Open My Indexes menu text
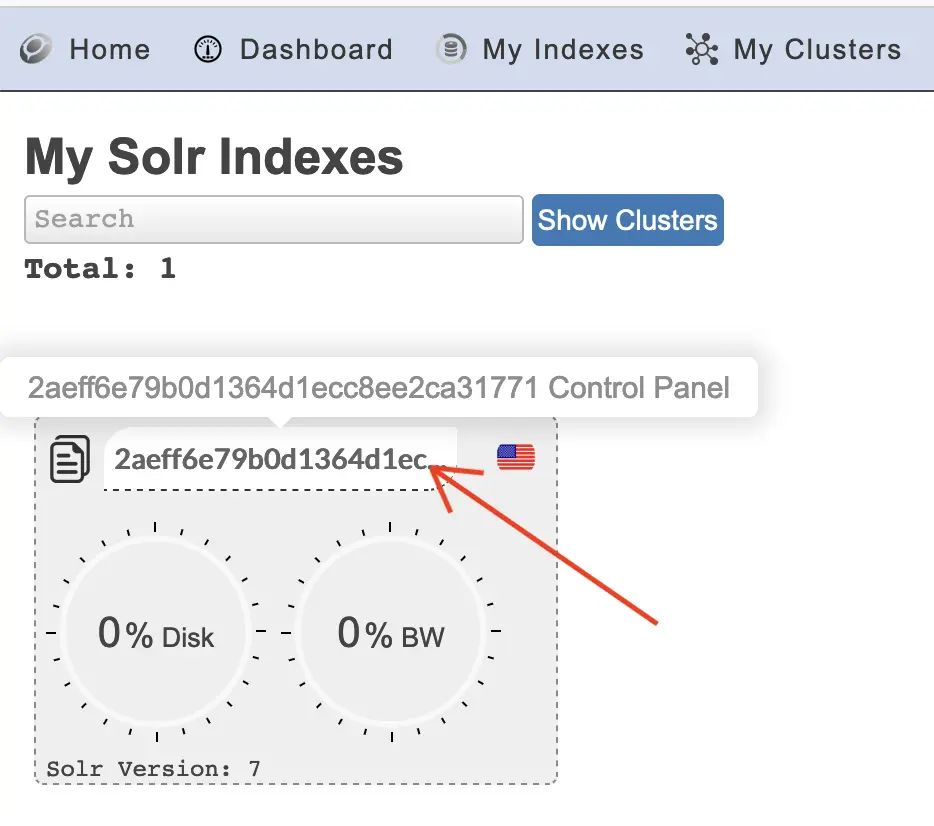This screenshot has width=934, height=826. point(563,49)
